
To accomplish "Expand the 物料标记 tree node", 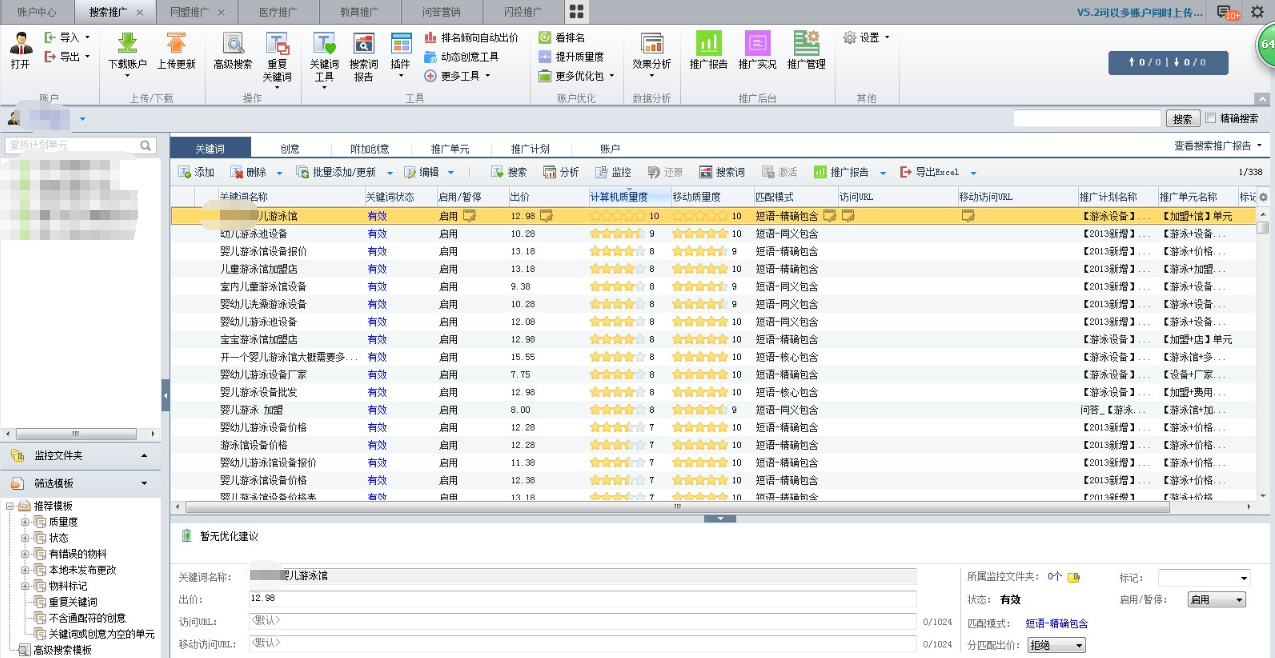I will (25, 586).
